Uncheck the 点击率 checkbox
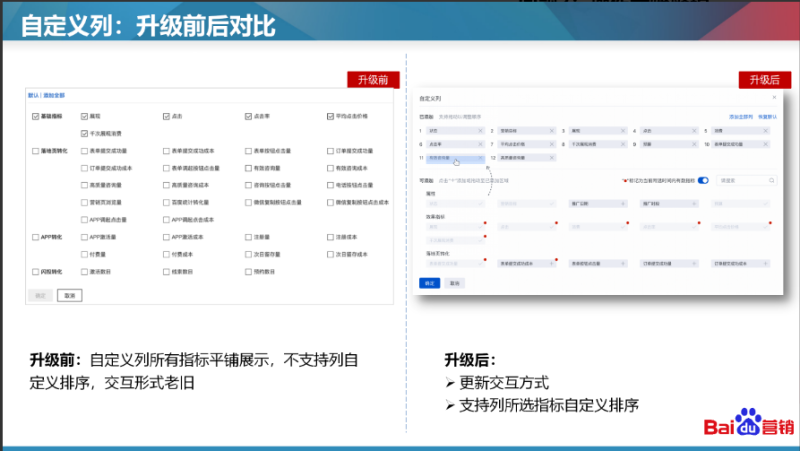Viewport: 800px width, 451px height. tap(248, 116)
